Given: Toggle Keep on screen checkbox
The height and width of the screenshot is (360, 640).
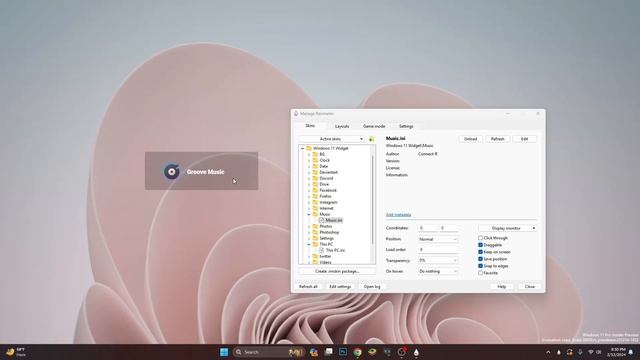Looking at the screenshot, I should point(480,252).
